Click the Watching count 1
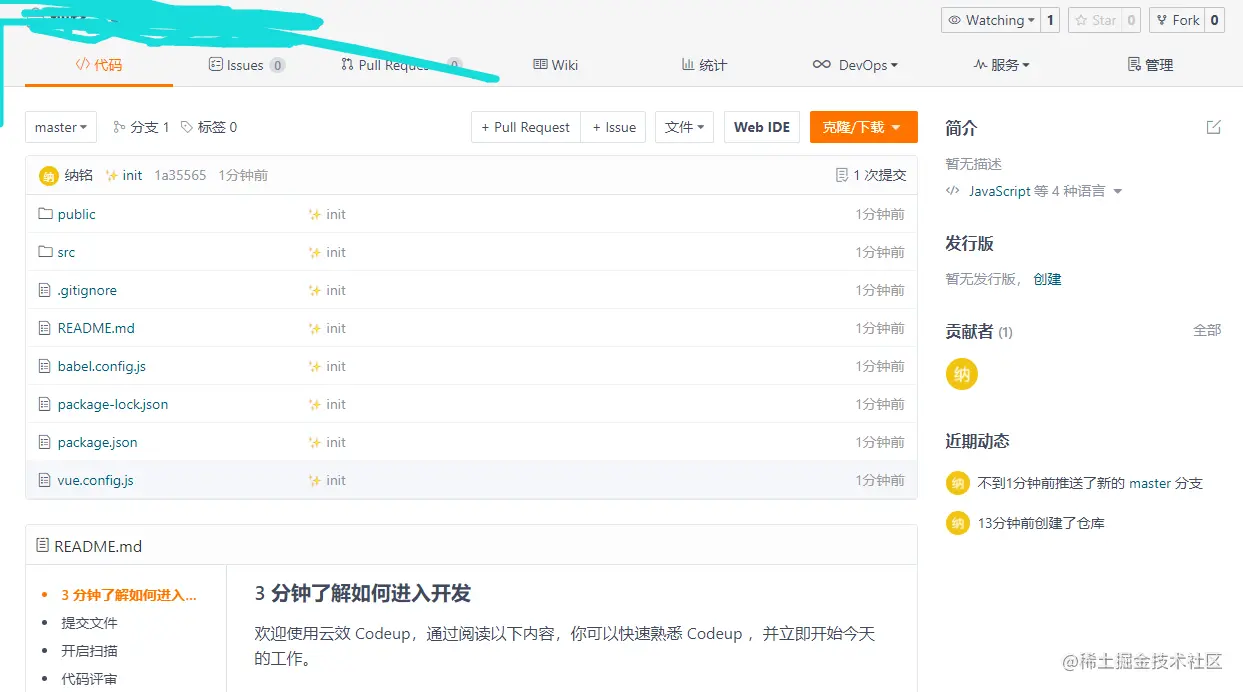1243x692 pixels. 1050,20
